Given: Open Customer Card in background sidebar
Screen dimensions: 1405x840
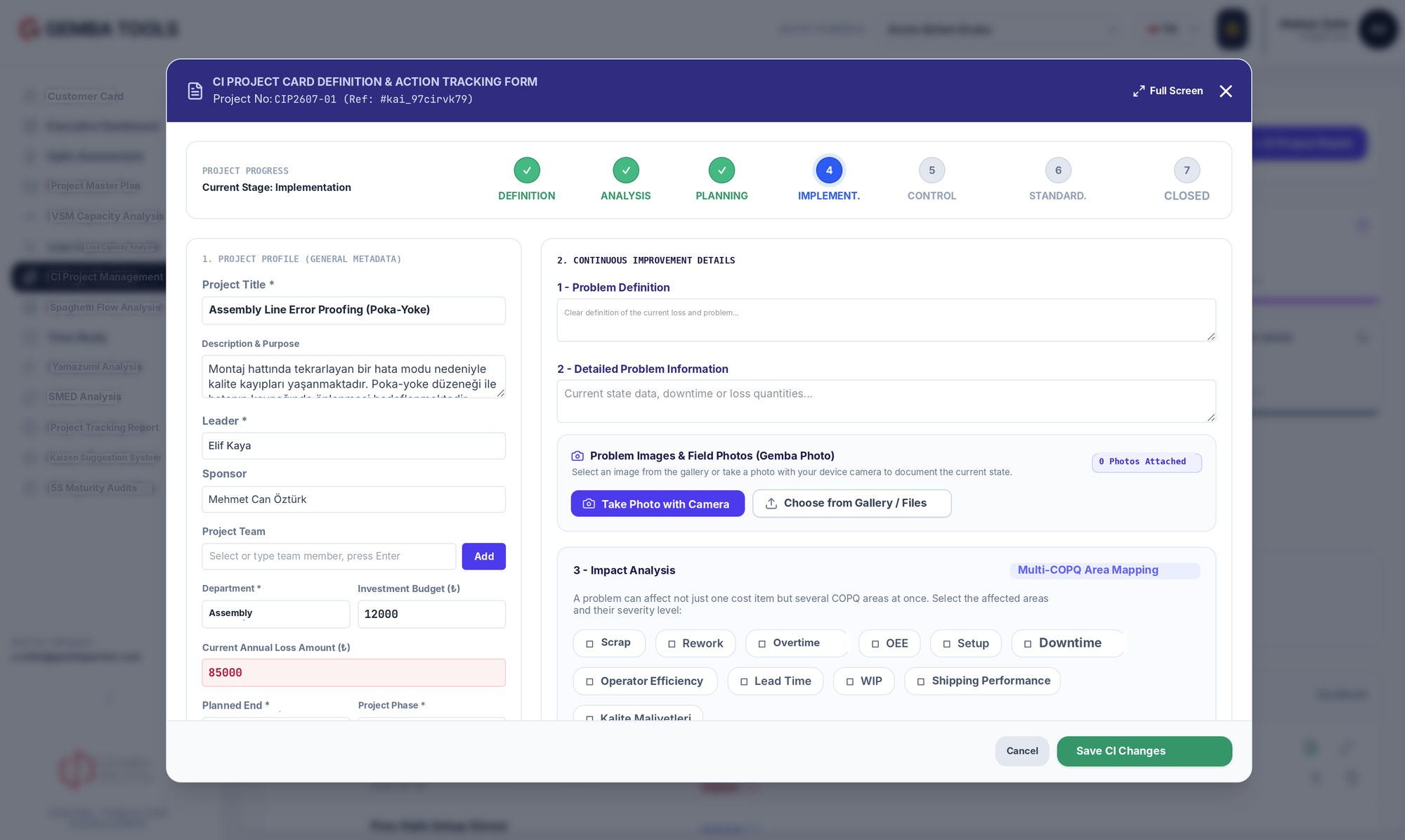Looking at the screenshot, I should (86, 96).
